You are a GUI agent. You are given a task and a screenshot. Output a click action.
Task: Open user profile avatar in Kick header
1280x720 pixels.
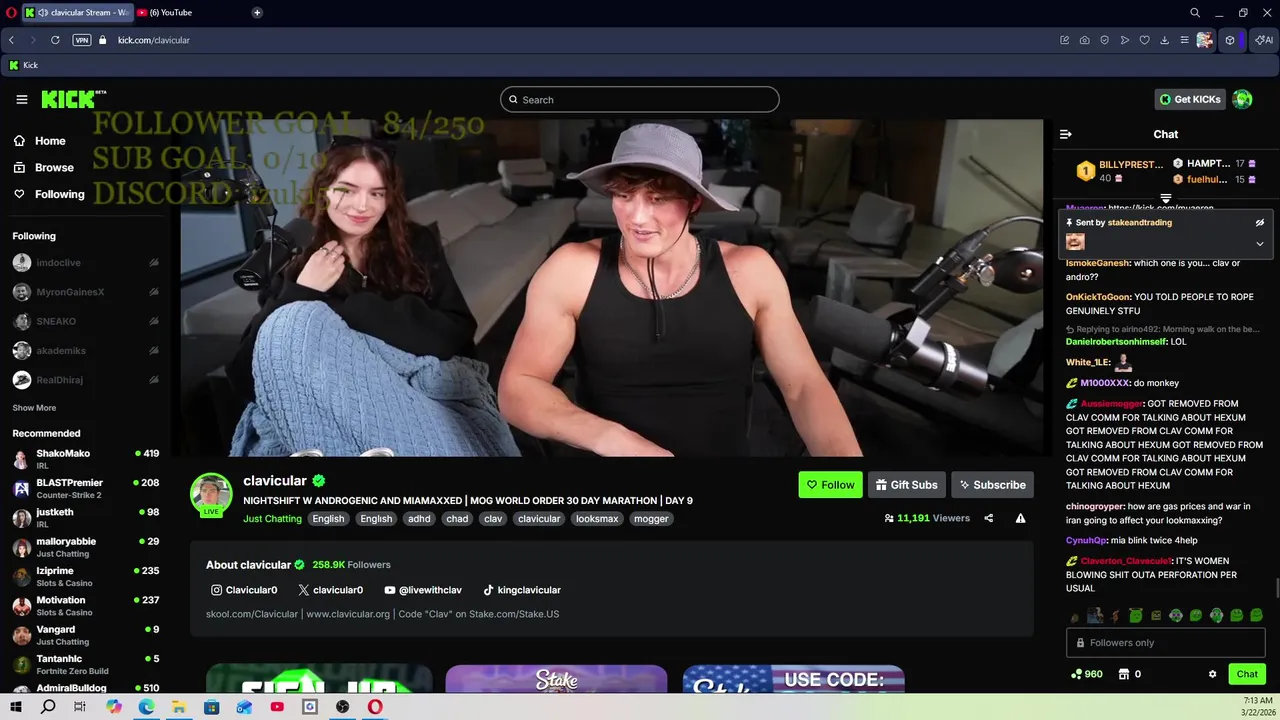tap(1242, 99)
